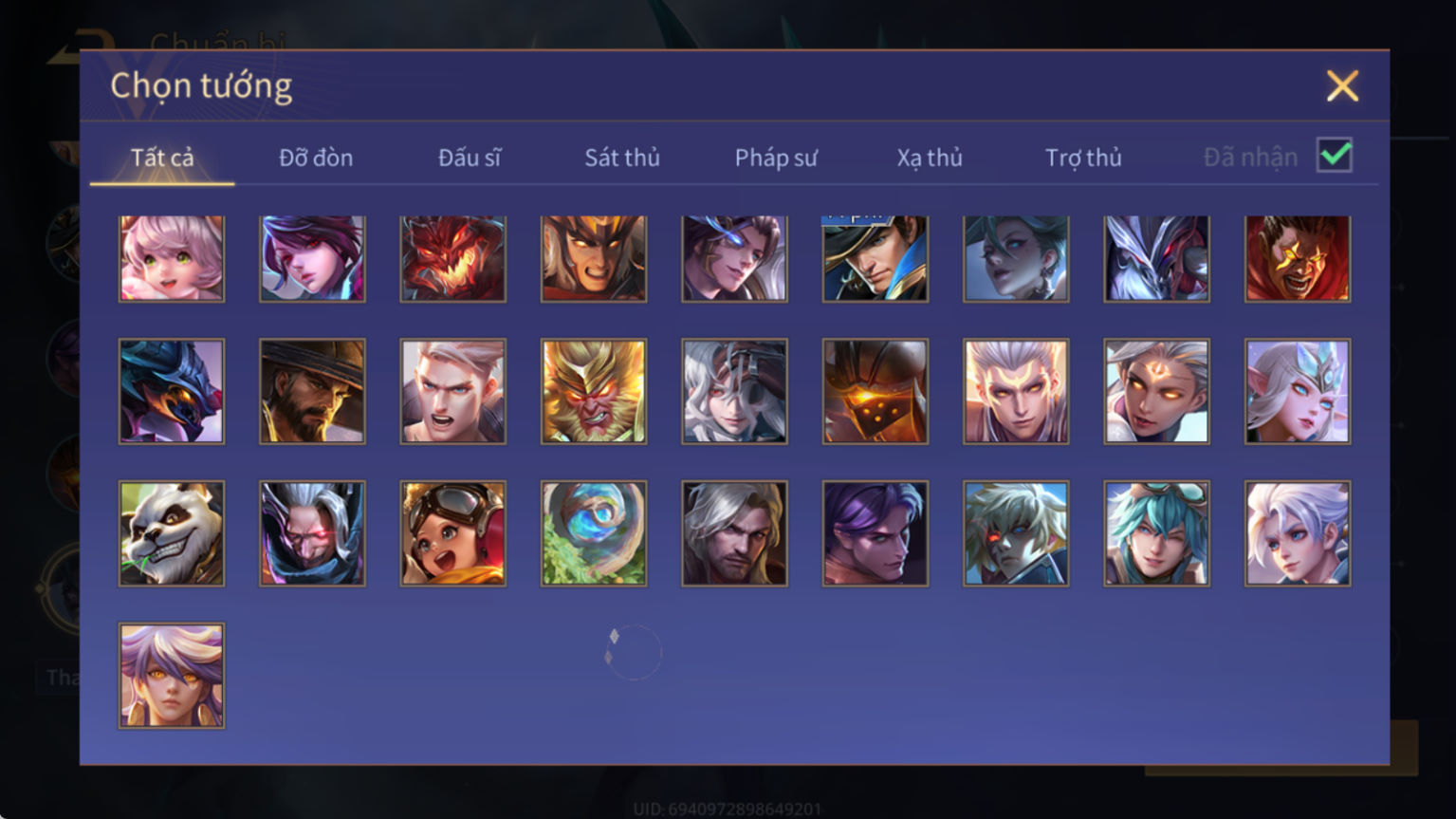The image size is (1456, 819).
Task: Toggle the Đã nhận checkbox
Action: coord(1335,155)
